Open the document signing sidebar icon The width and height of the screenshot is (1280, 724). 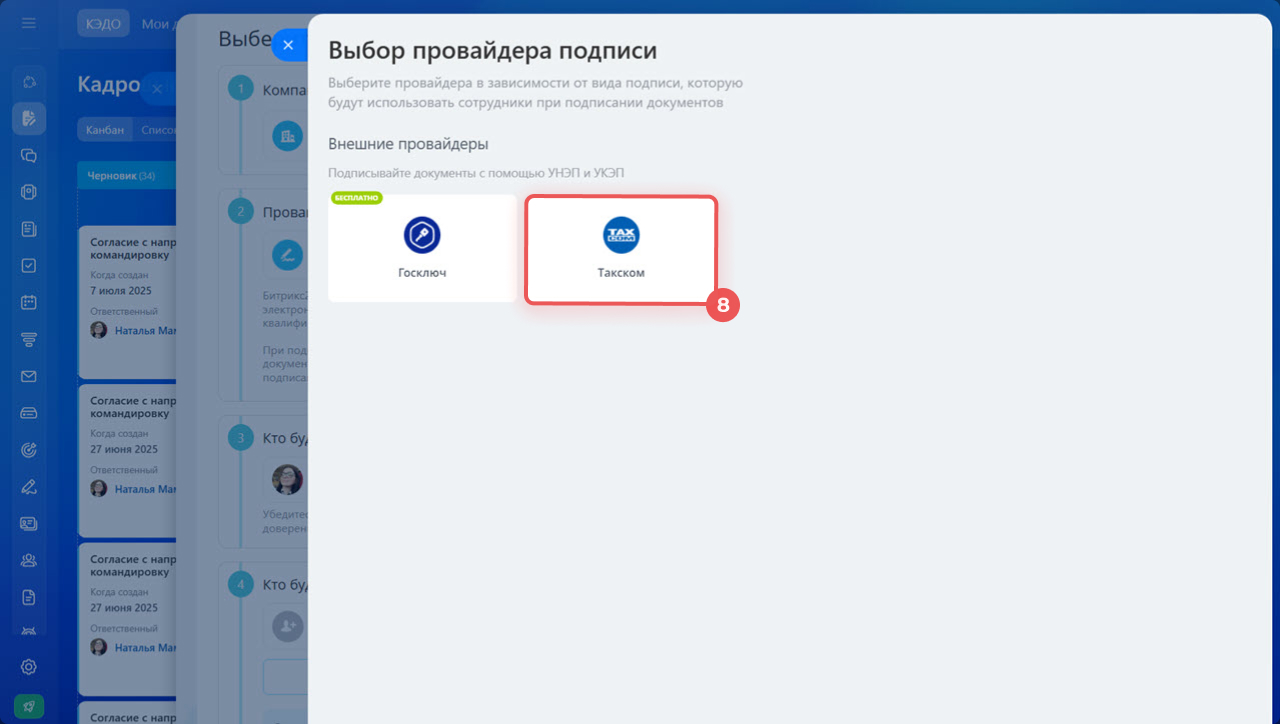(x=29, y=118)
